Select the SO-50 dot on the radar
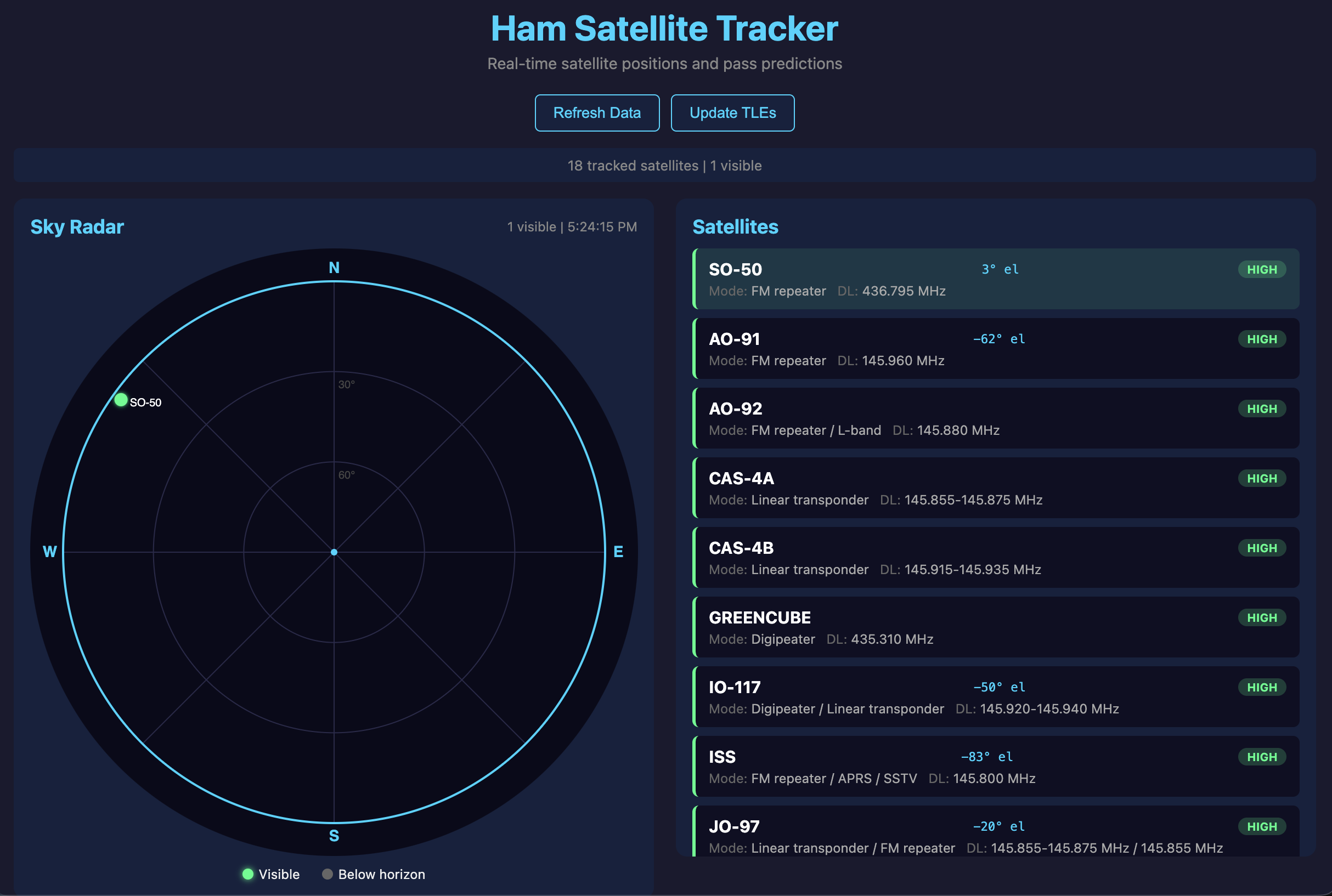The width and height of the screenshot is (1332, 896). click(x=121, y=401)
